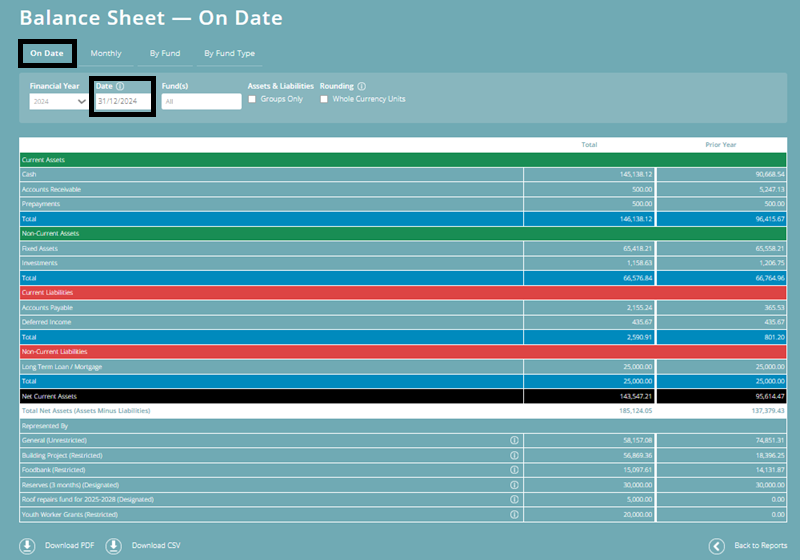The width and height of the screenshot is (800, 560).
Task: Click the Download CSV link text
Action: 156,545
